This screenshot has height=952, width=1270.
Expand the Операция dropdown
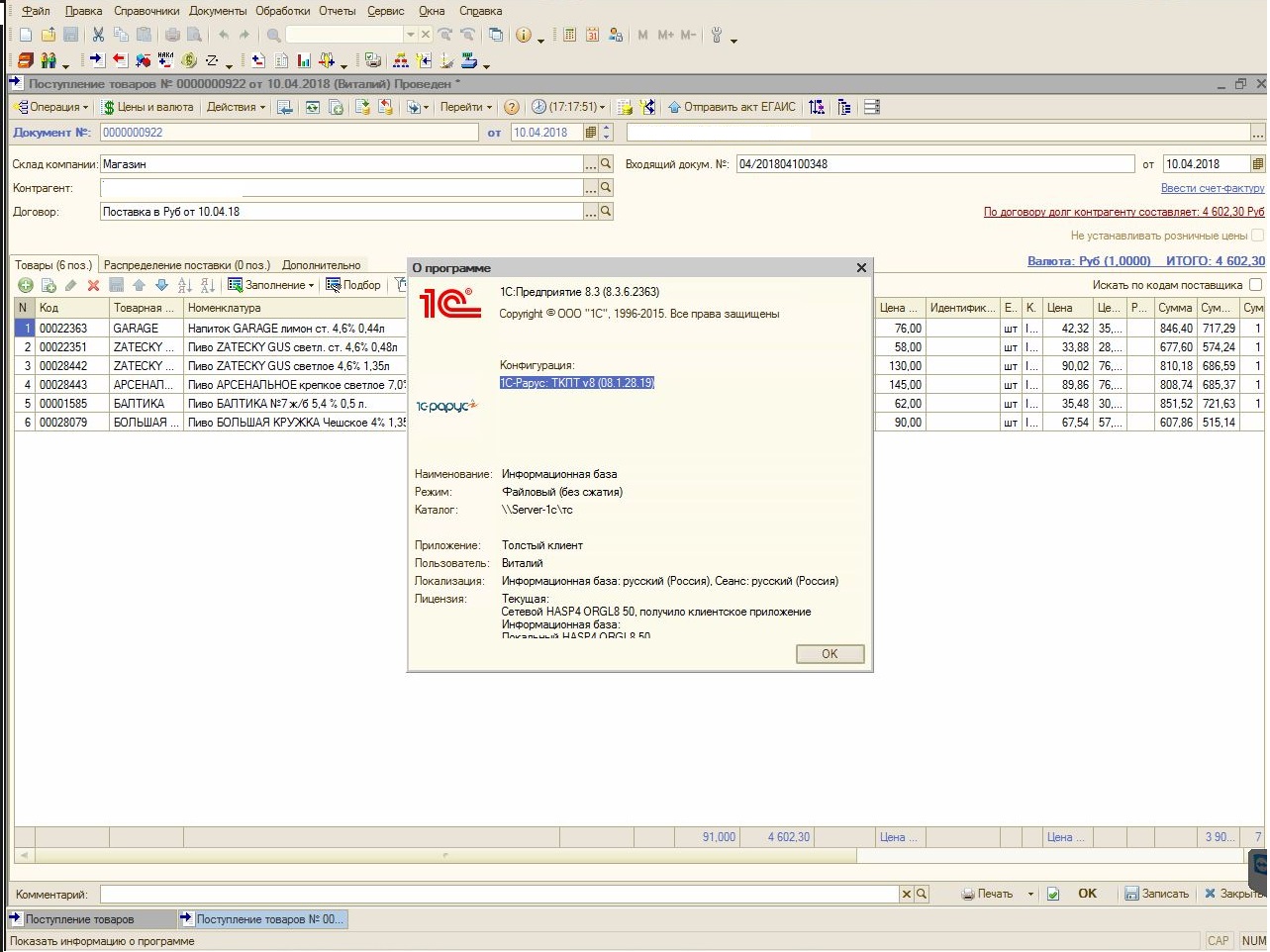[x=53, y=107]
